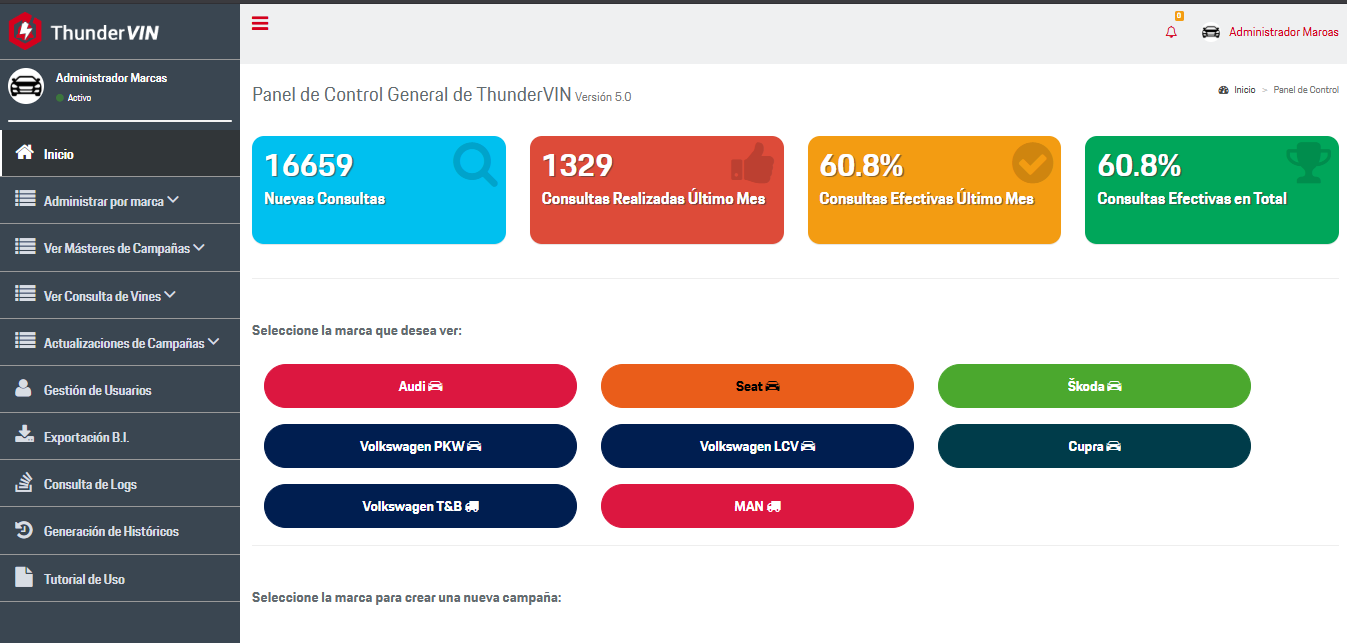
Task: Select the Volkswagen T&B button
Action: 420,506
